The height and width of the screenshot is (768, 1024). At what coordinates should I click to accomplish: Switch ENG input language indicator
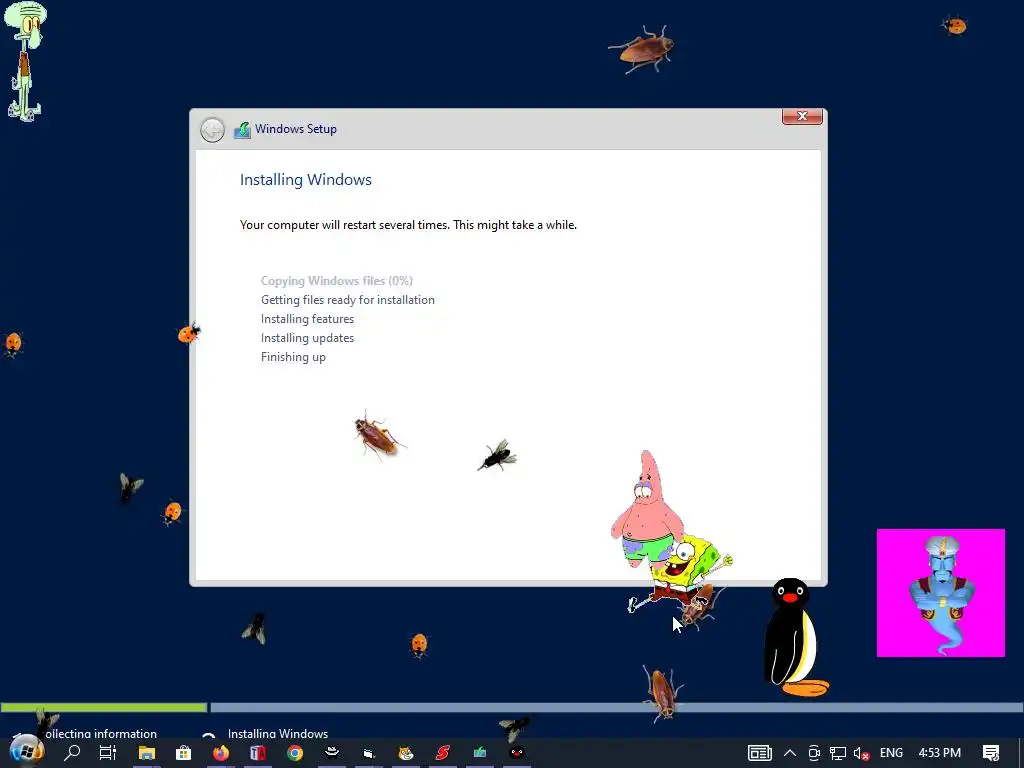click(891, 753)
